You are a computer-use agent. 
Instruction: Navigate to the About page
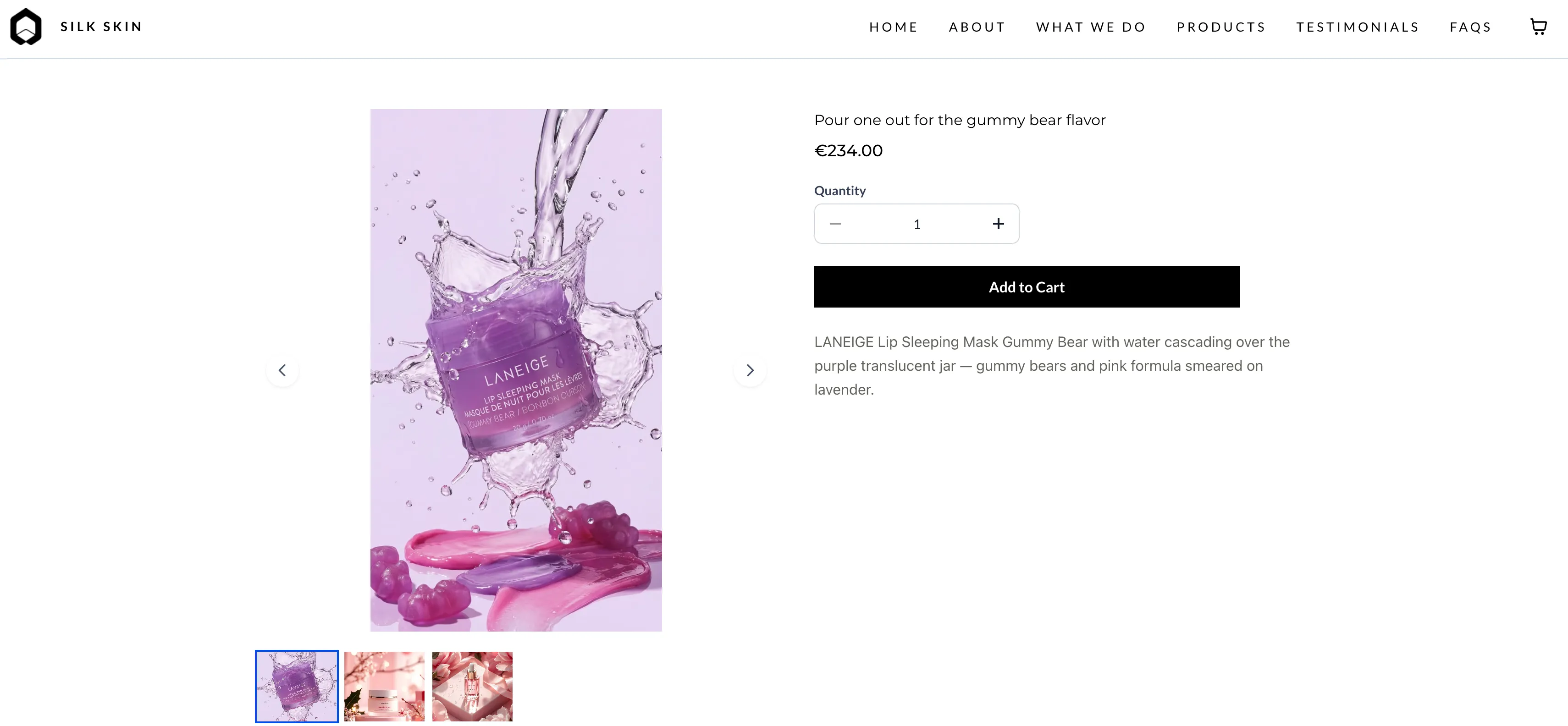point(977,27)
